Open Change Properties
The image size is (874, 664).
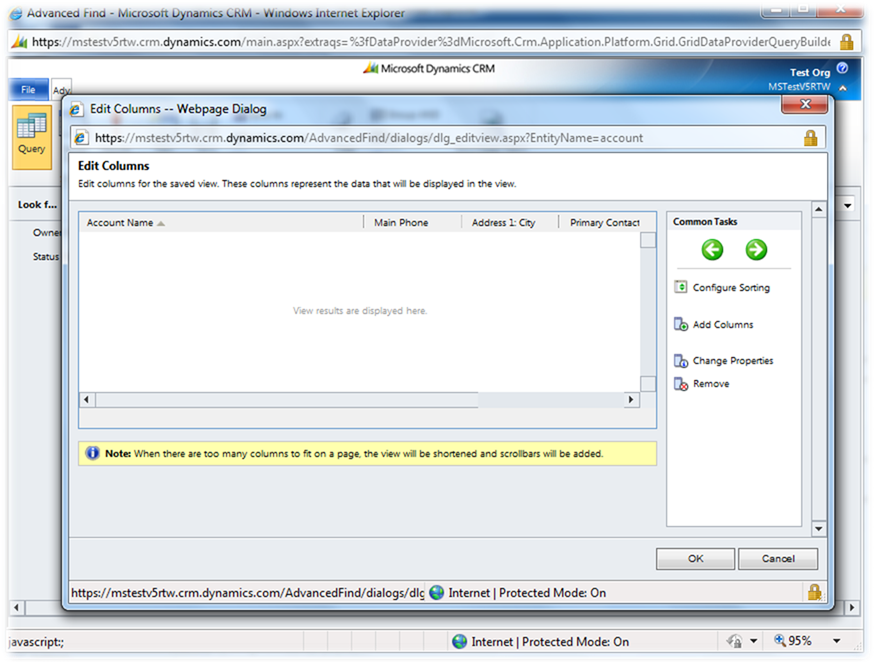coord(732,361)
